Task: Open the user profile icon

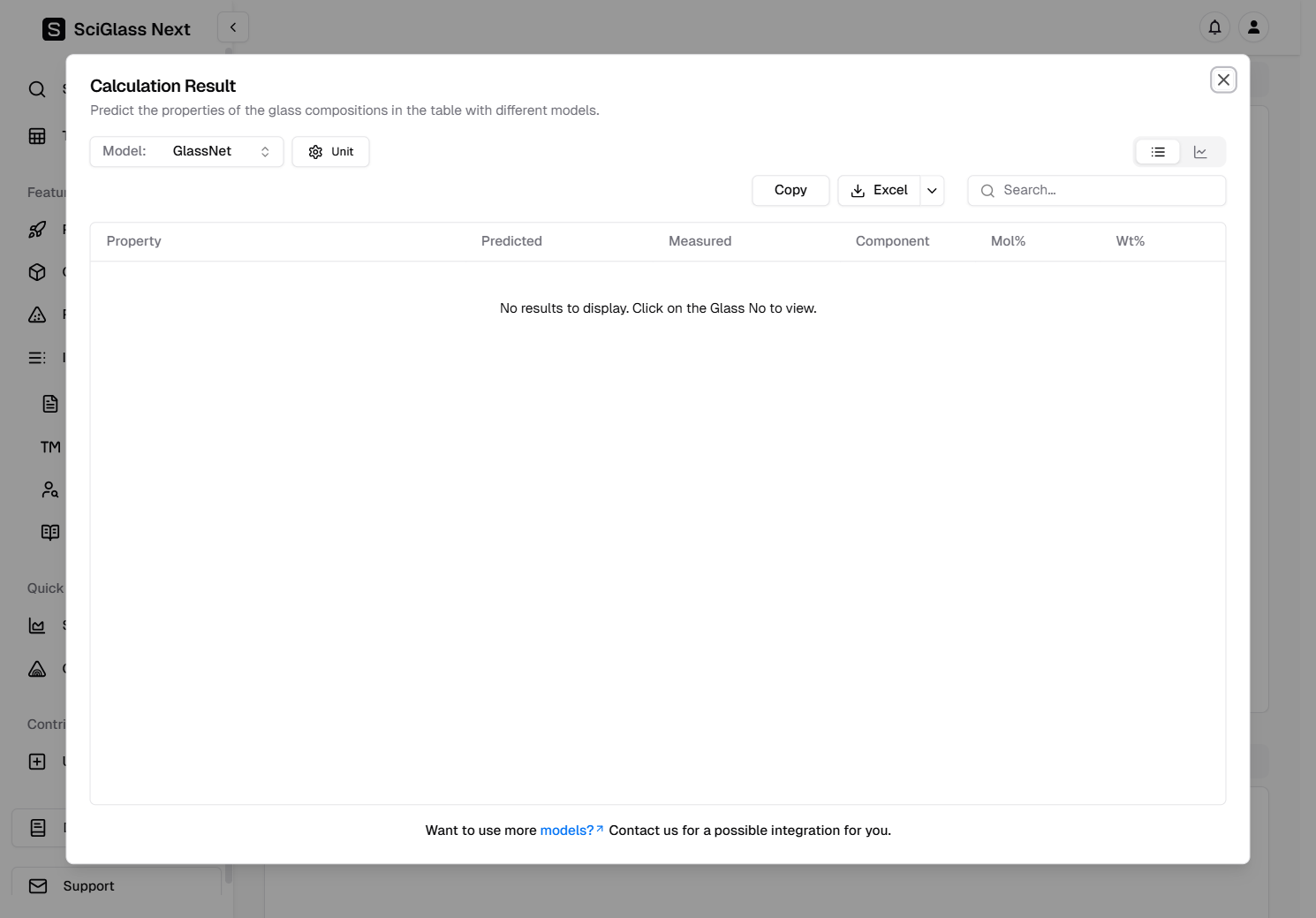Action: [1253, 27]
